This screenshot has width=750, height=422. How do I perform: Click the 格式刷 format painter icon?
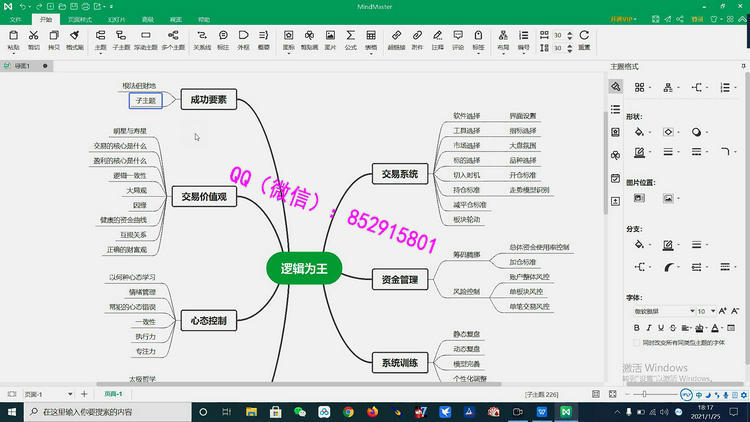(x=74, y=39)
